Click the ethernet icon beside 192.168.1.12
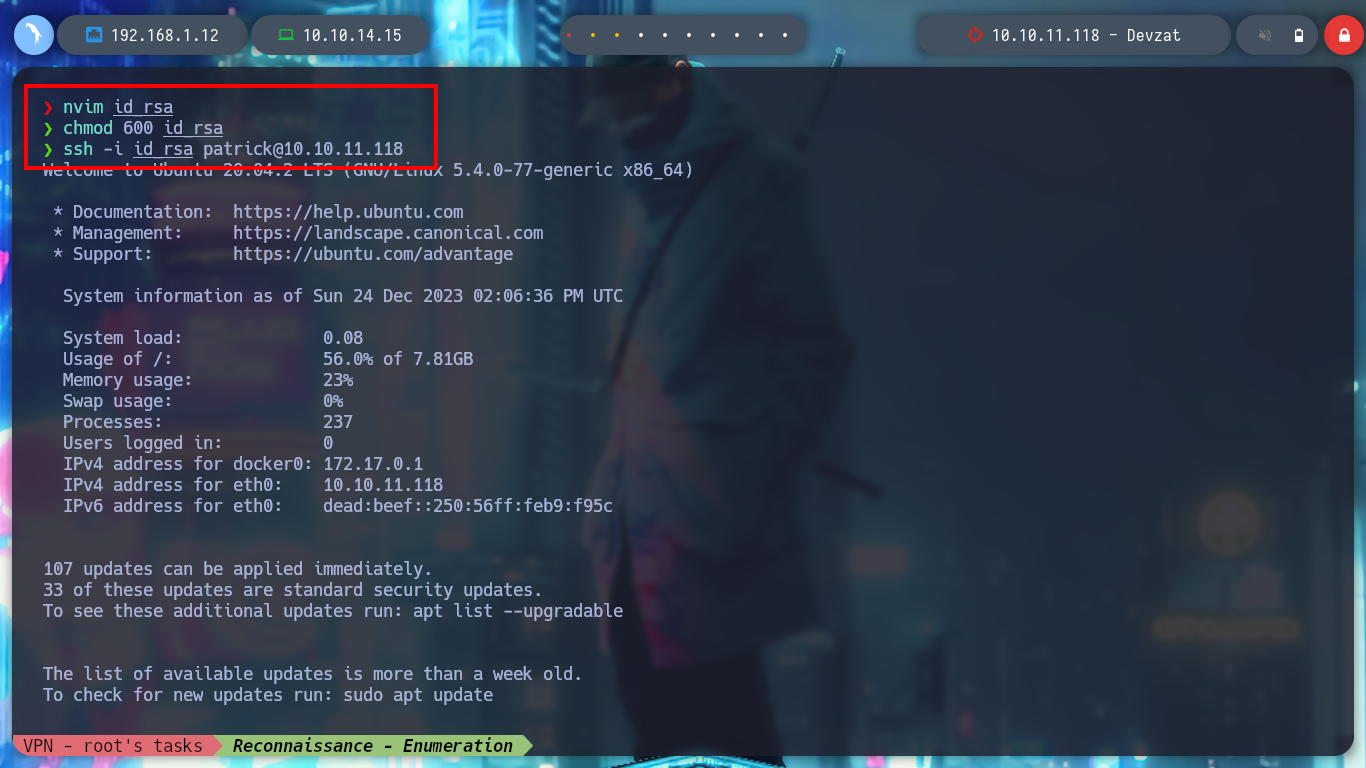This screenshot has height=768, width=1366. click(95, 35)
